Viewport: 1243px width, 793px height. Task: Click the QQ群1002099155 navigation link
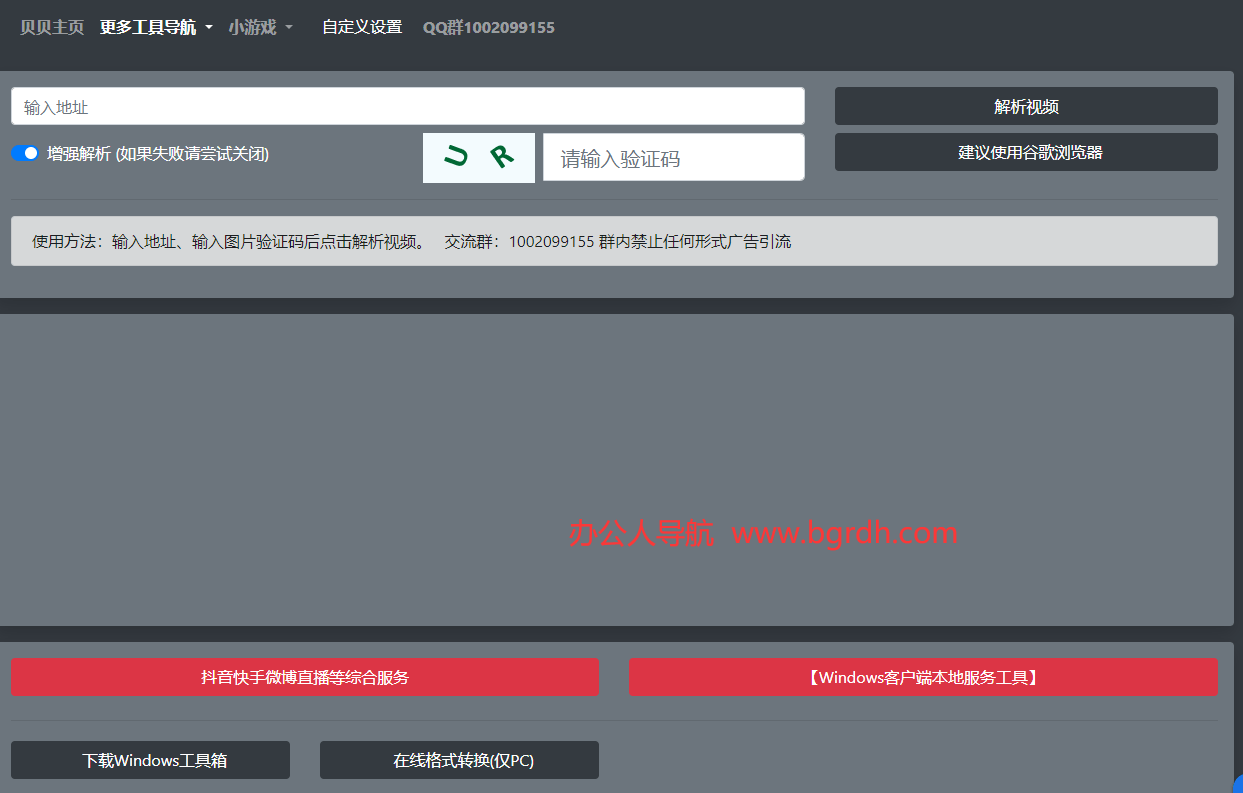(x=488, y=27)
